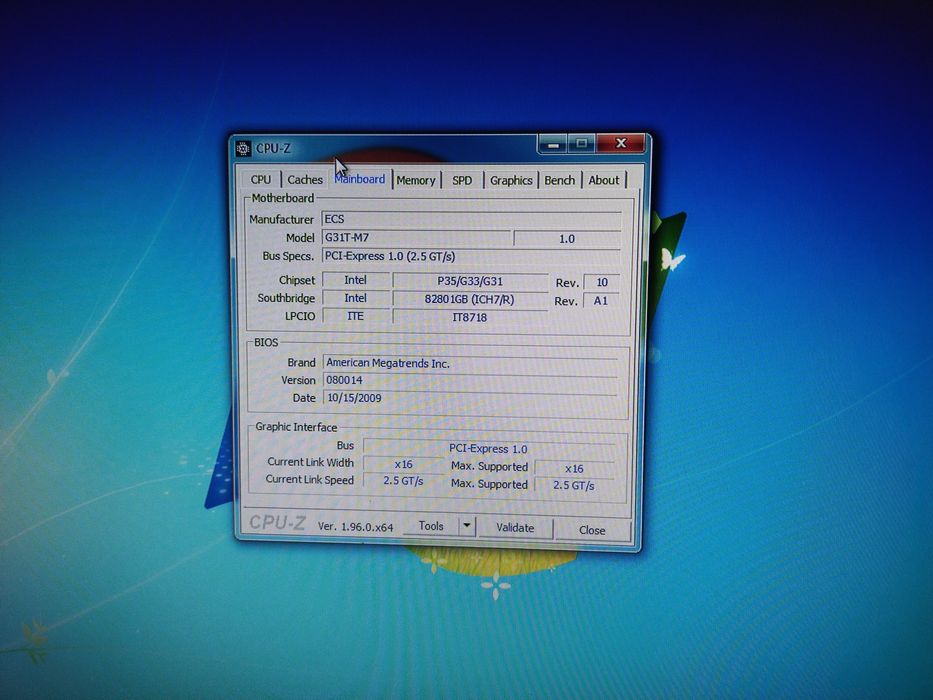This screenshot has height=700, width=933.
Task: Open the SPD tab
Action: click(462, 180)
